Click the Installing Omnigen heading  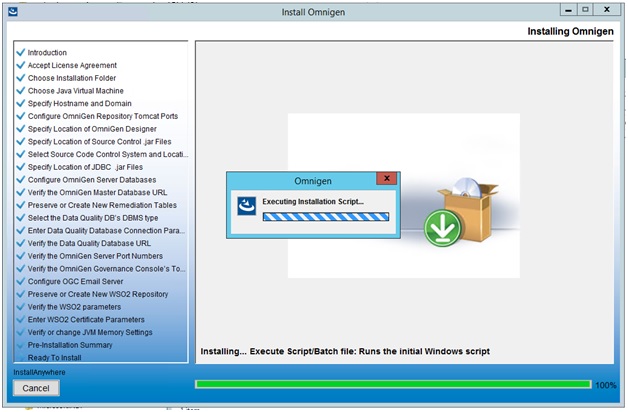click(x=570, y=31)
